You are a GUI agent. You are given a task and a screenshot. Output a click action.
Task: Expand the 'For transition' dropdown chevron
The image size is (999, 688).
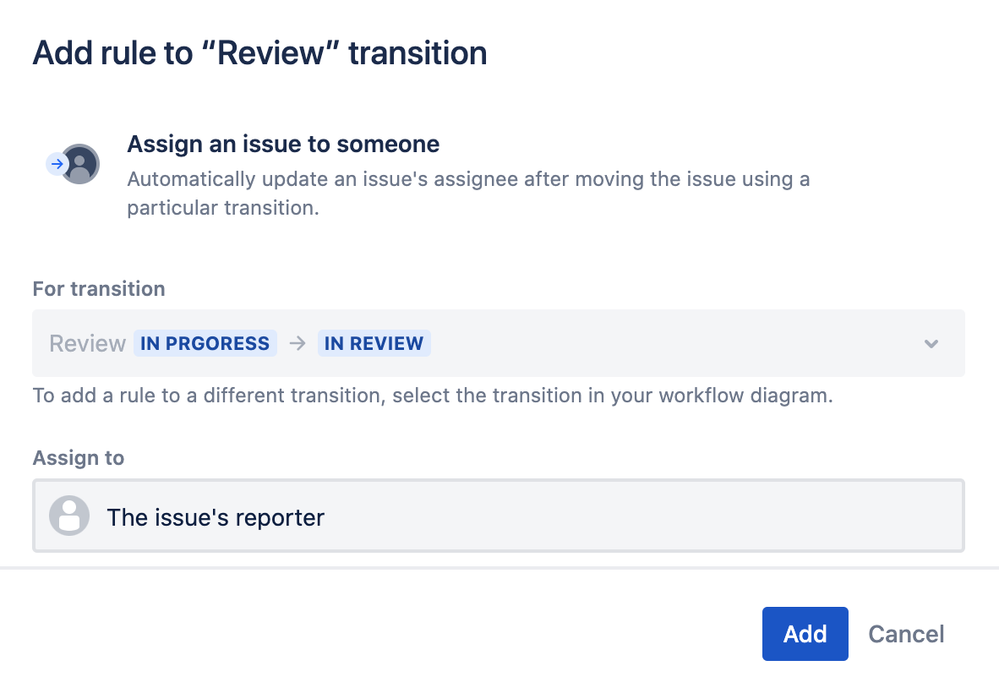[930, 343]
